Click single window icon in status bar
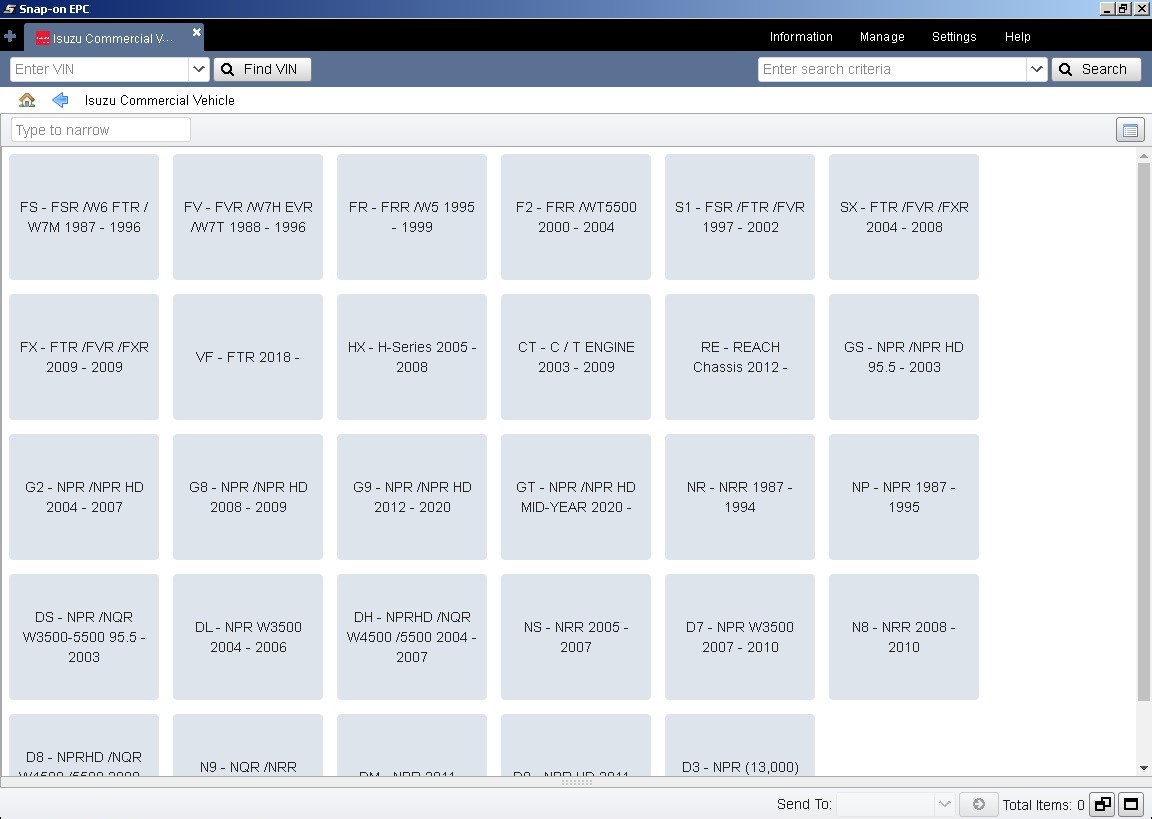The image size is (1152, 819). pyautogui.click(x=1131, y=804)
